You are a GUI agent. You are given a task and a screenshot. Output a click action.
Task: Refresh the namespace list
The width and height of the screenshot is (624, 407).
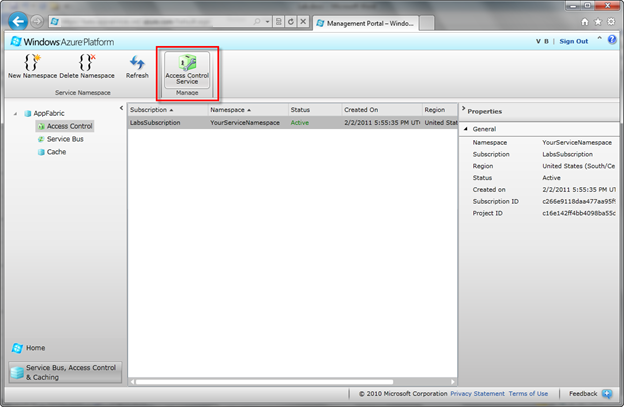(x=137, y=67)
